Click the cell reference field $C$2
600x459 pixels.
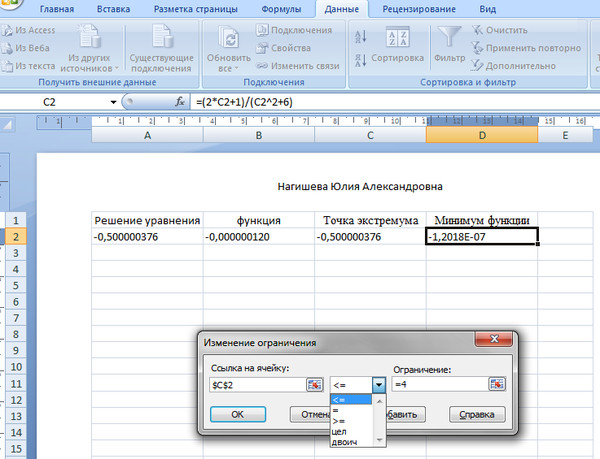click(x=258, y=385)
